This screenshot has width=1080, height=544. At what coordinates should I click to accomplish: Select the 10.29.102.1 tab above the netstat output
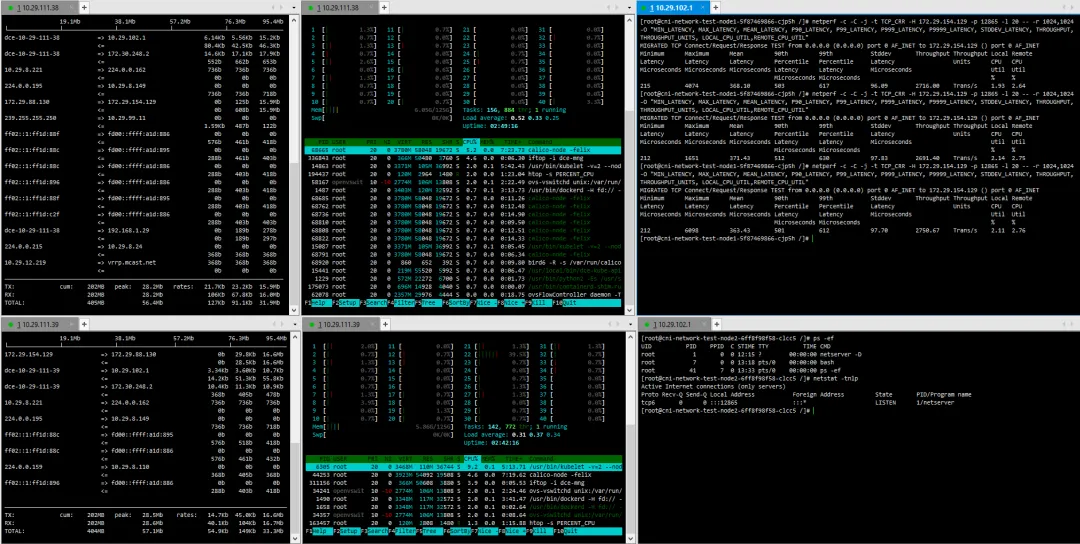(675, 324)
